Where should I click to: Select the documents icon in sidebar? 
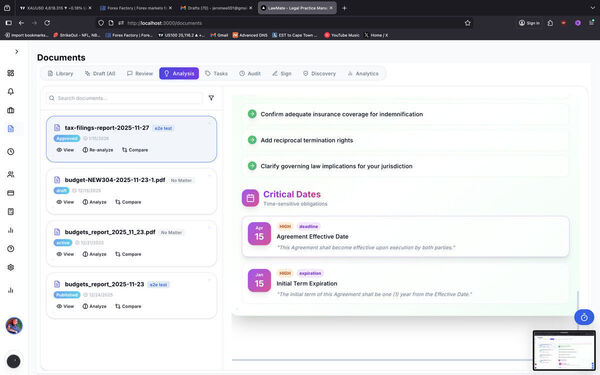11,129
